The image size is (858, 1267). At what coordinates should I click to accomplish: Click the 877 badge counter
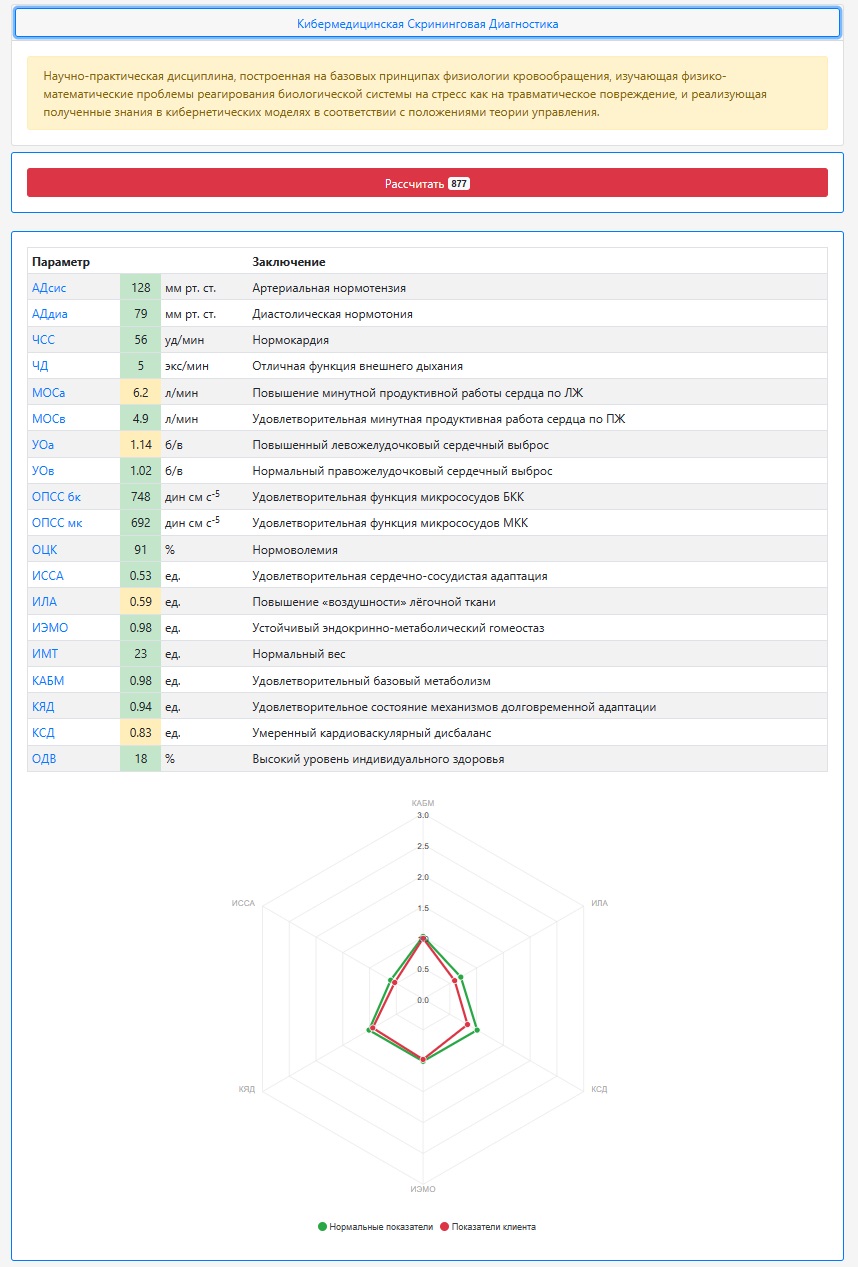(x=459, y=184)
